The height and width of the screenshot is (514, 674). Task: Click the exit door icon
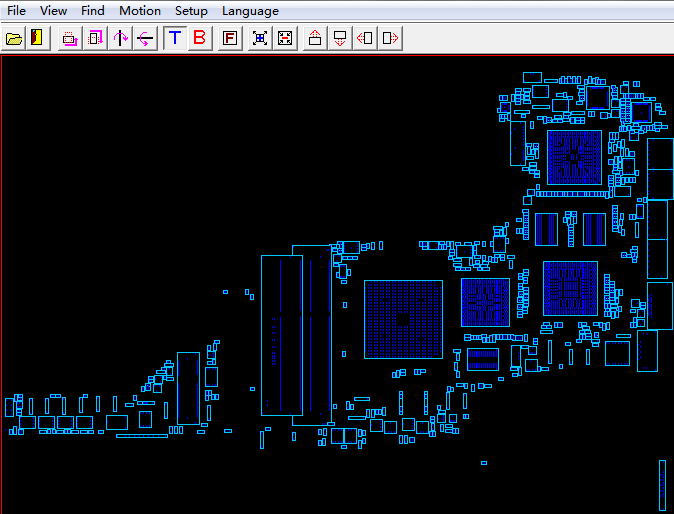point(37,38)
